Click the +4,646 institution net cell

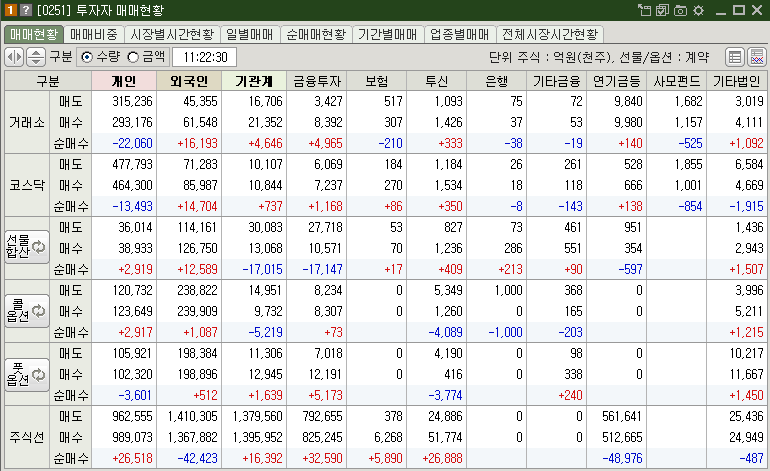[x=254, y=143]
